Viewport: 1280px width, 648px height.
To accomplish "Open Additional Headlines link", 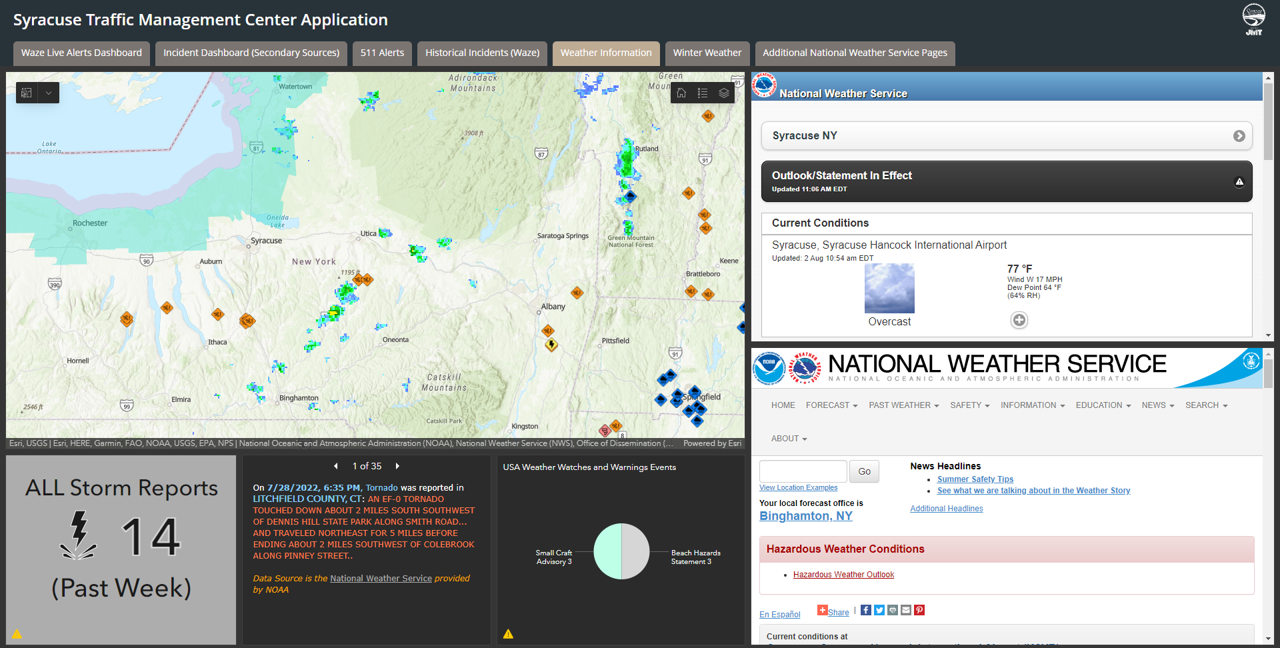I will (946, 509).
